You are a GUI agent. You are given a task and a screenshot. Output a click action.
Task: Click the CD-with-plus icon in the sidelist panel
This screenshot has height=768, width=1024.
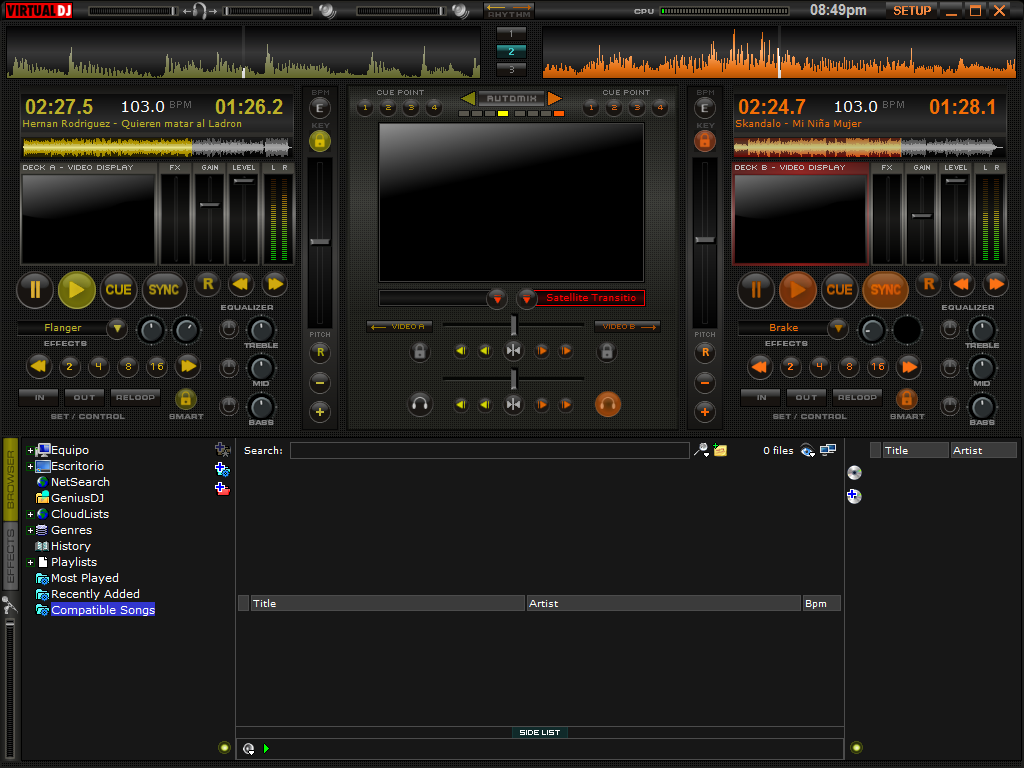(x=853, y=496)
